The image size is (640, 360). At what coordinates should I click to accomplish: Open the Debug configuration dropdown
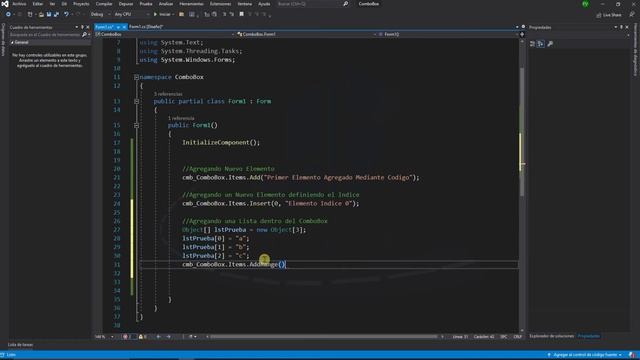(x=100, y=15)
